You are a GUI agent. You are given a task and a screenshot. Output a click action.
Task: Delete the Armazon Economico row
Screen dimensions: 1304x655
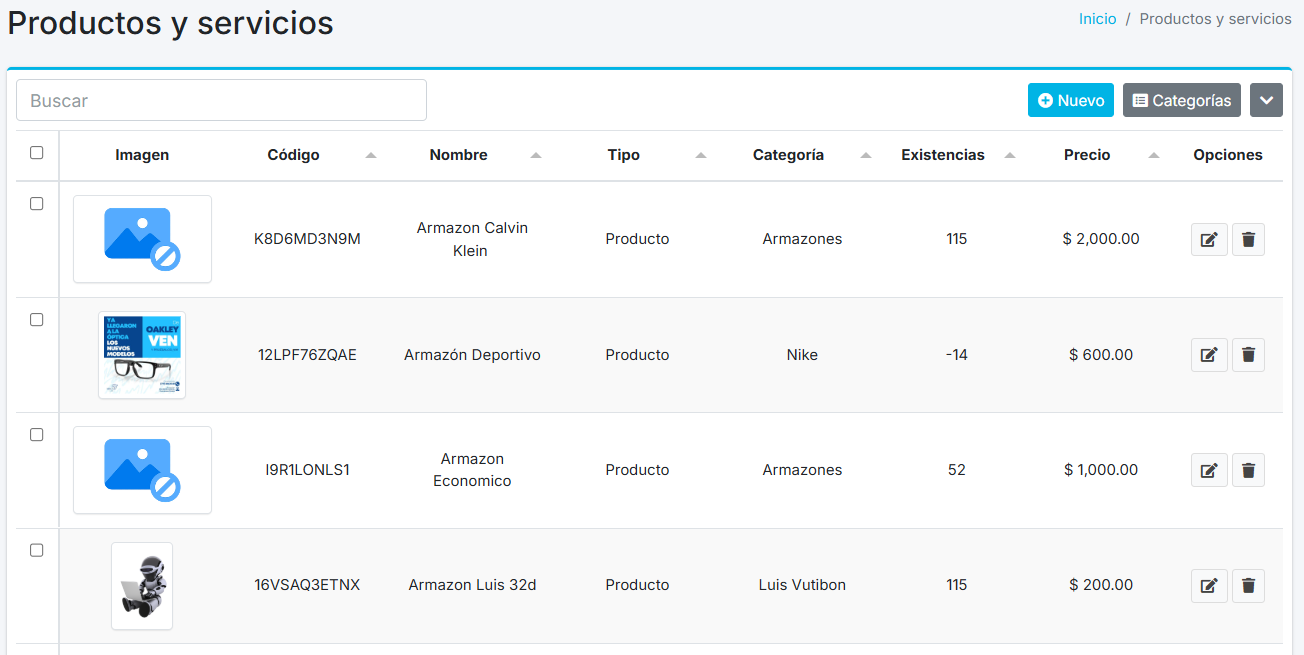(1248, 470)
